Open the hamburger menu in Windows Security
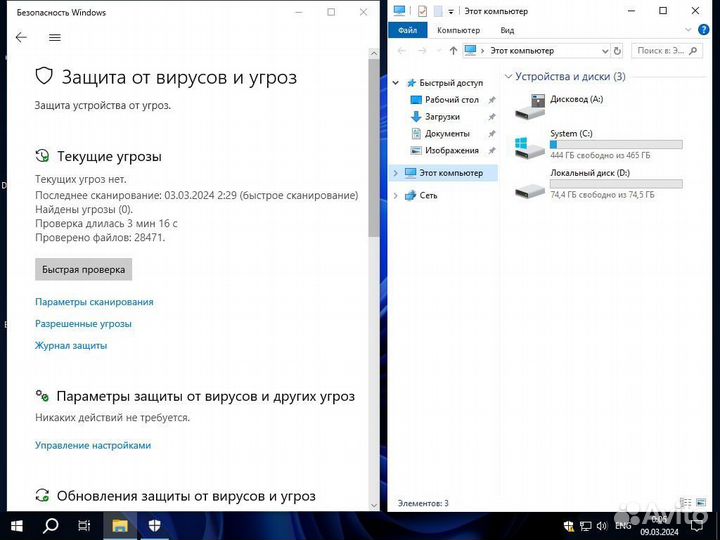The image size is (720, 540). point(55,37)
